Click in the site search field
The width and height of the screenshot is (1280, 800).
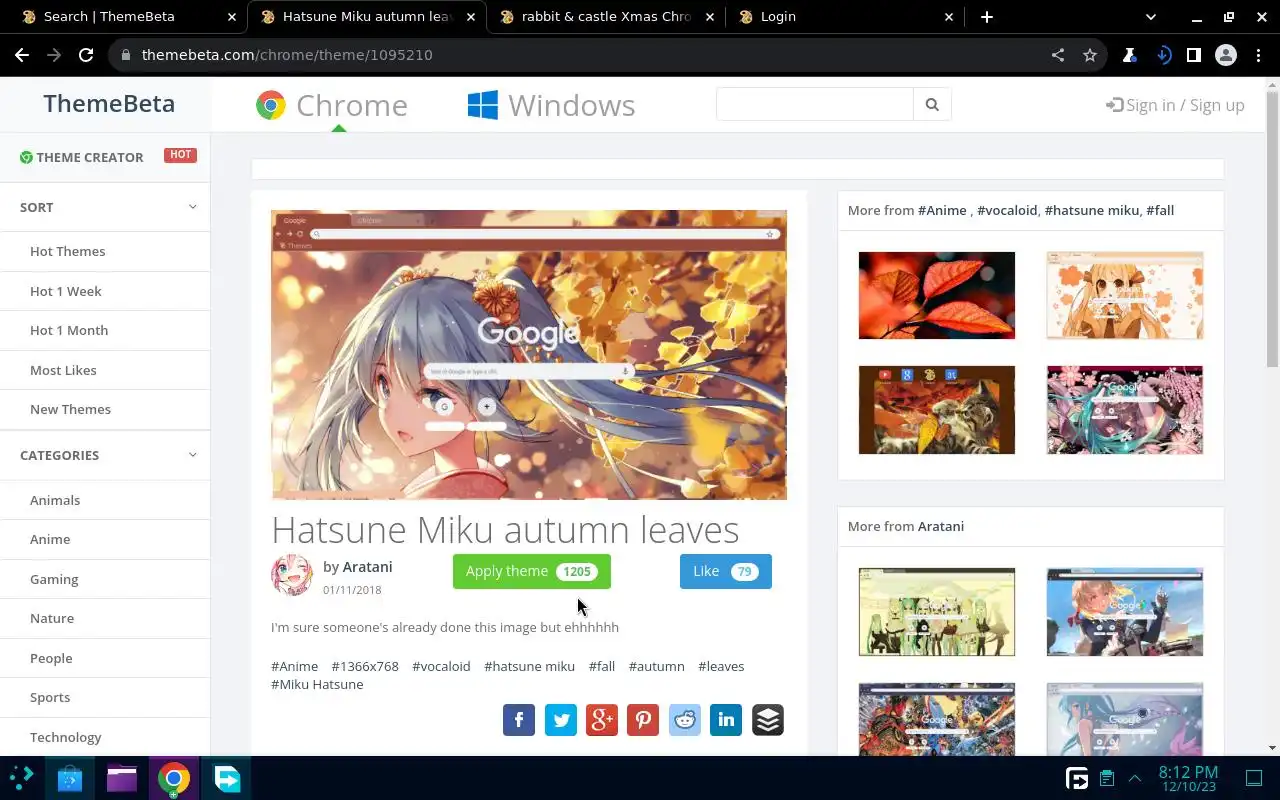click(x=815, y=104)
